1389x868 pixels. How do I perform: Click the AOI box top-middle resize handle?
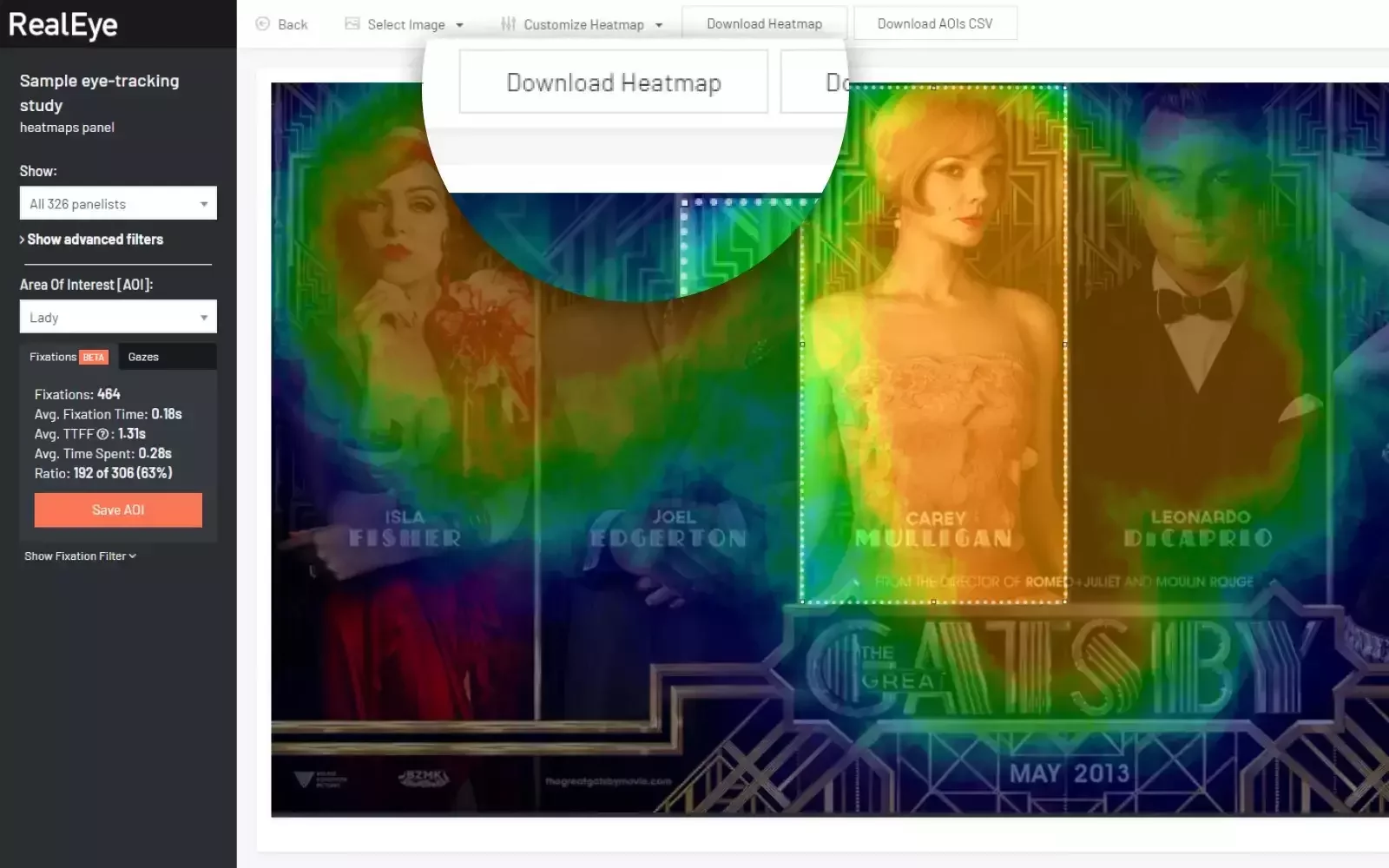933,87
